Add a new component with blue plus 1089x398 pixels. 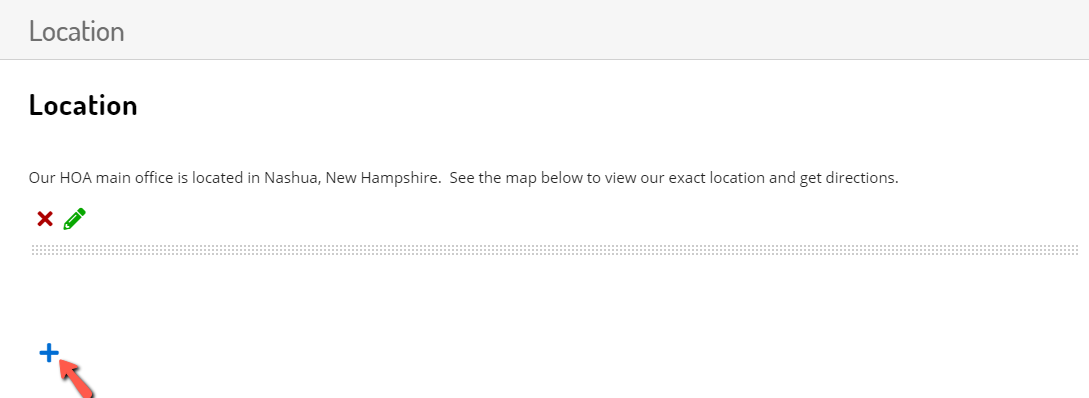tap(49, 354)
